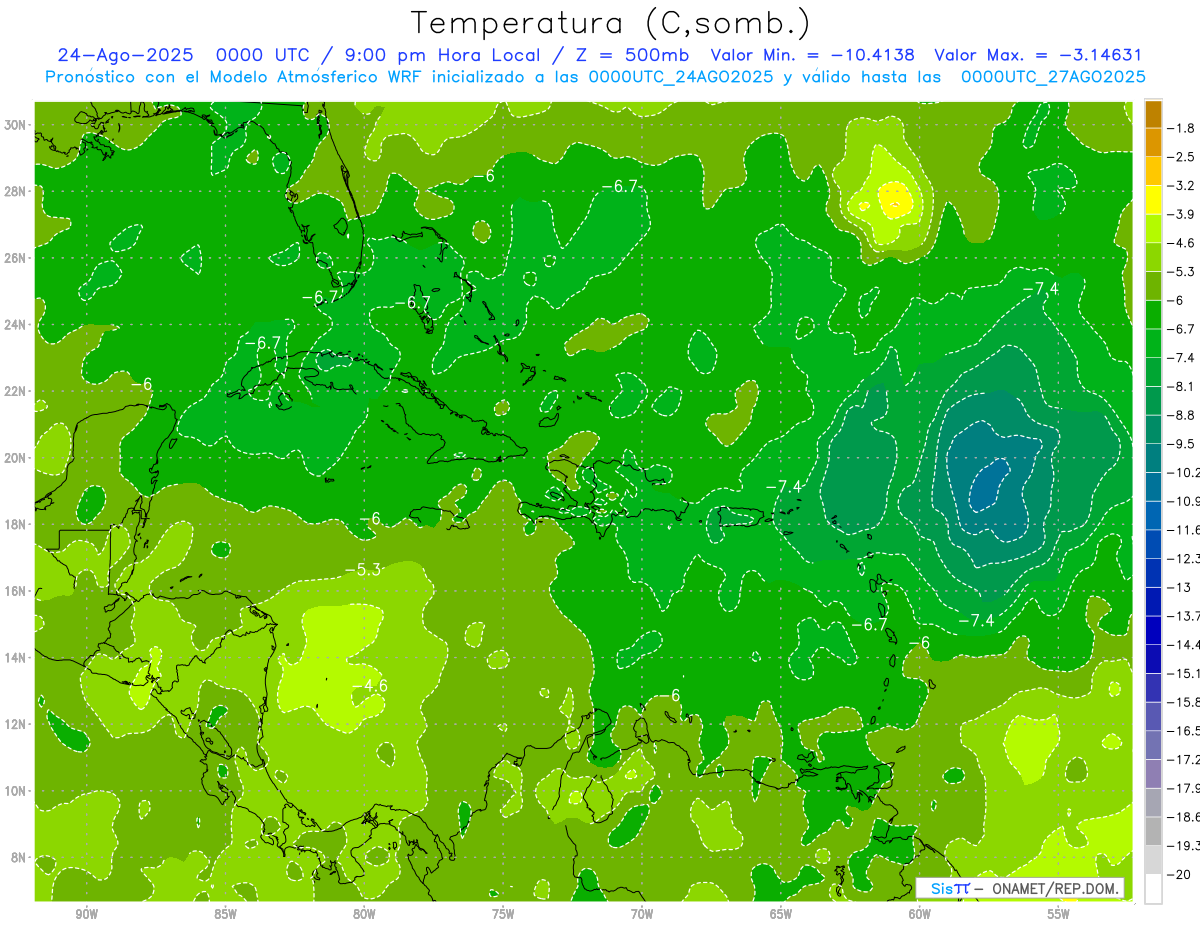Screen dimensions: 1200x927
Task: Select the brown color scale segment above -1.8
Action: tap(1153, 114)
